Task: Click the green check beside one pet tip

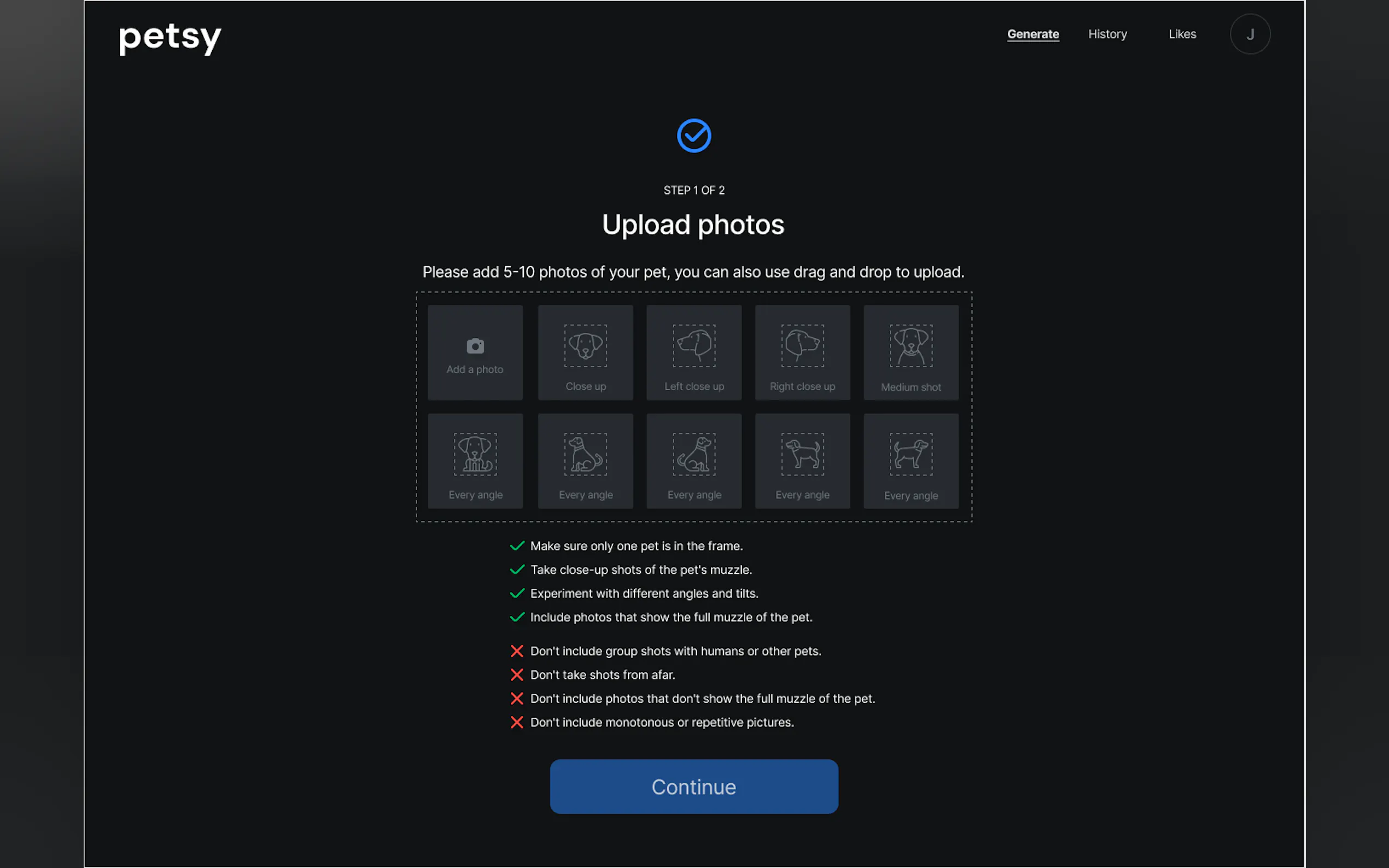Action: (517, 546)
